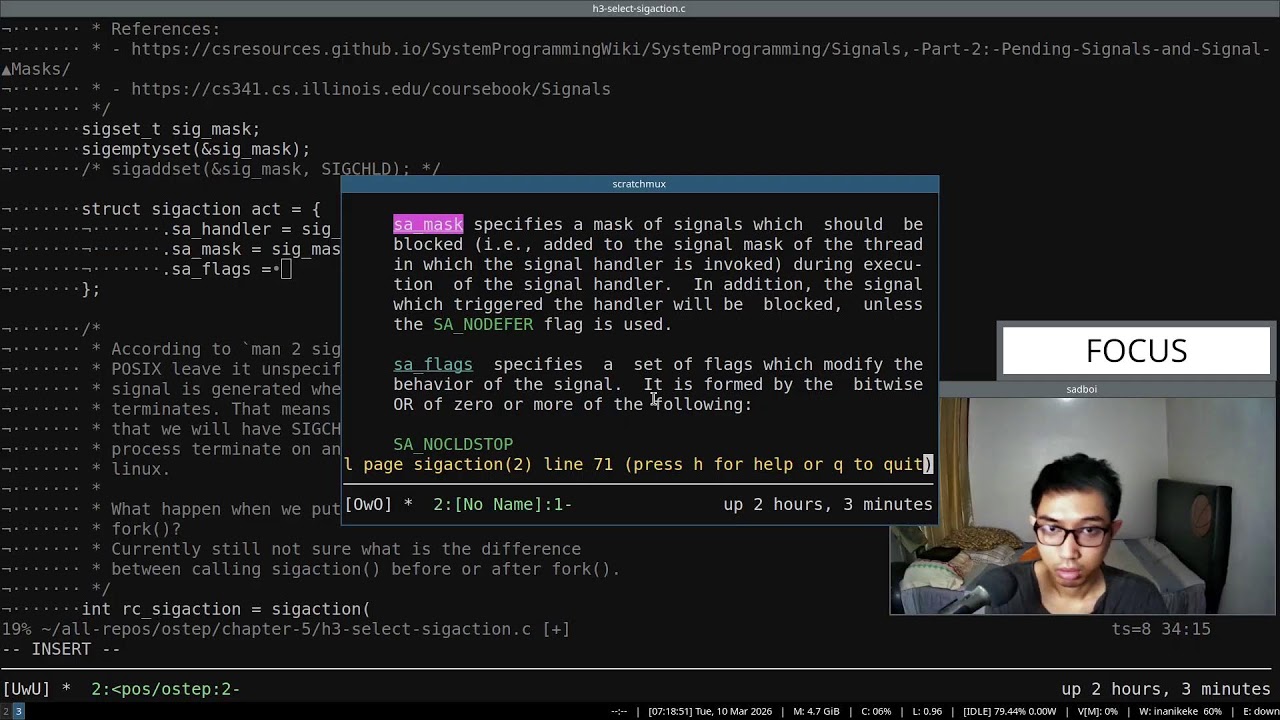Click the ts=8 34:15 cursor position indicator
The image size is (1280, 720).
pos(1161,629)
